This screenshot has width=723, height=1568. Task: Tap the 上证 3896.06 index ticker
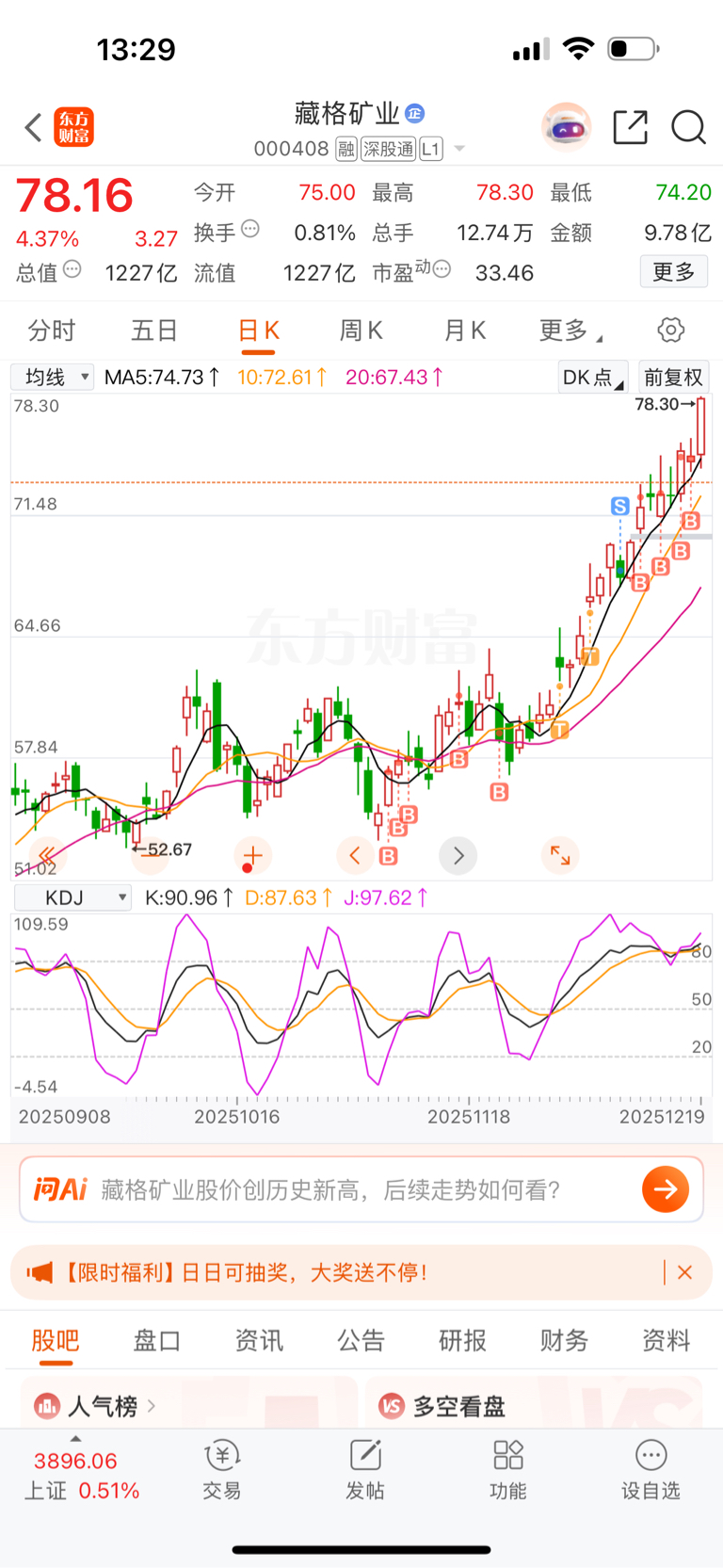point(82,1476)
